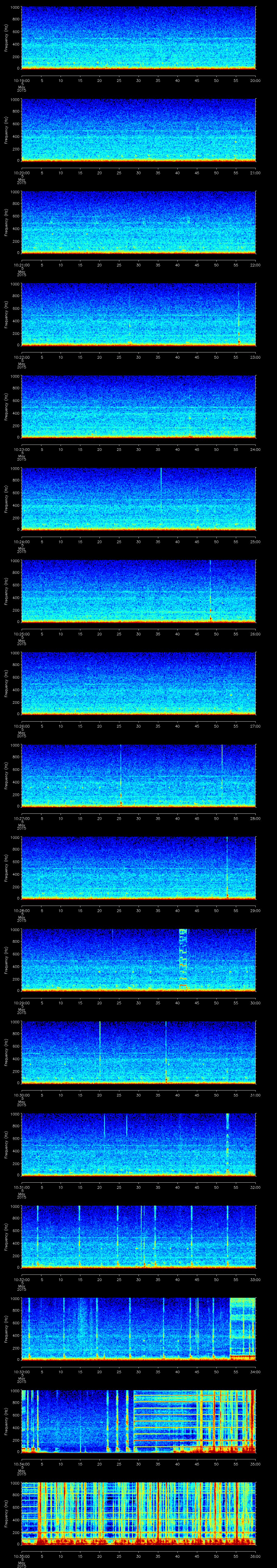Select the spectrogram panel starting at 10:26:00
Screen dimensions: 277x1568
pyautogui.click(x=138, y=683)
